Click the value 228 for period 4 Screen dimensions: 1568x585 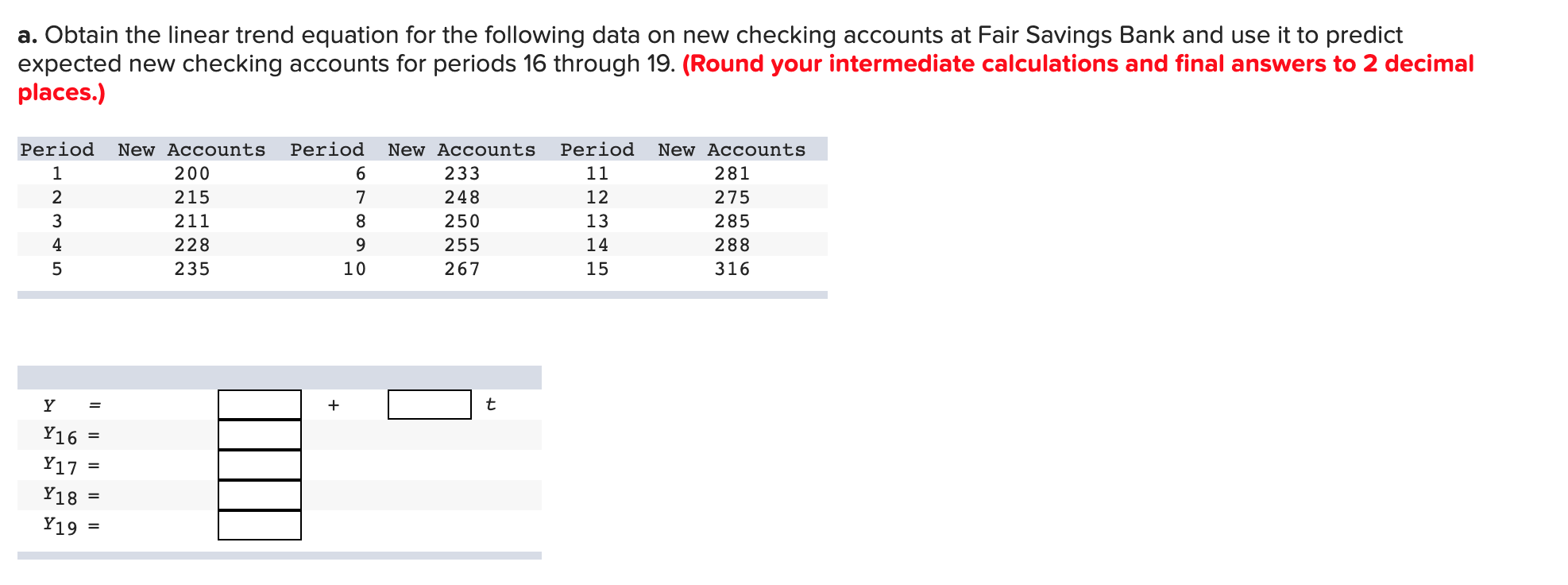192,245
